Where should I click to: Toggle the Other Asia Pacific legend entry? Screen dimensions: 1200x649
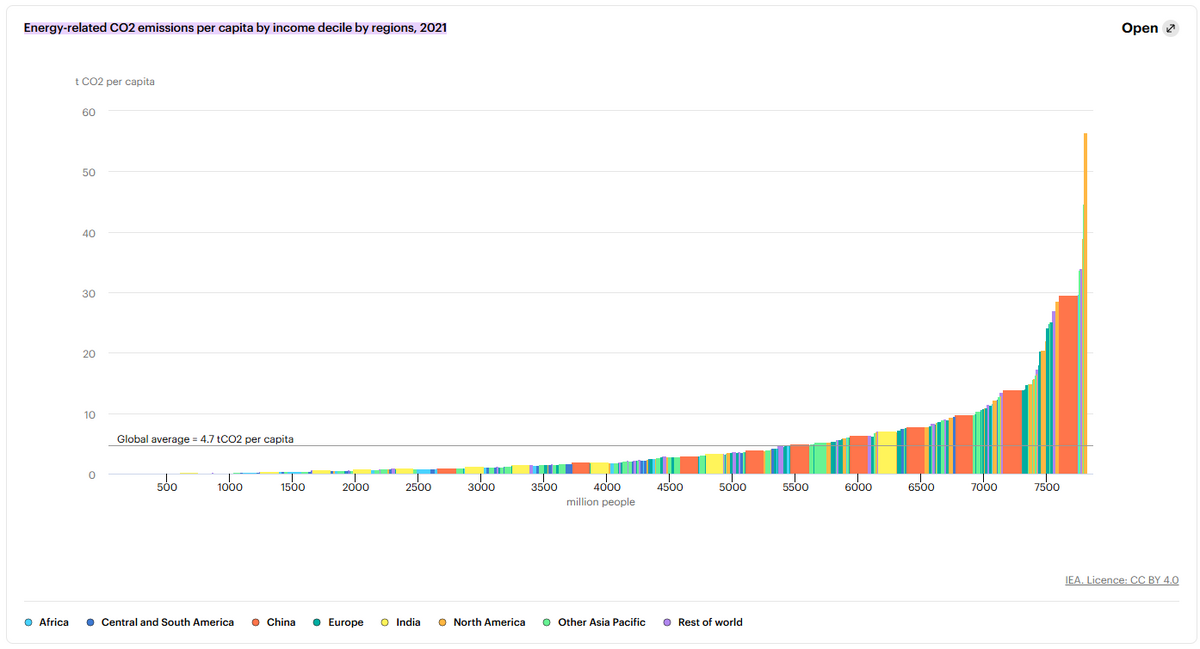tap(601, 622)
